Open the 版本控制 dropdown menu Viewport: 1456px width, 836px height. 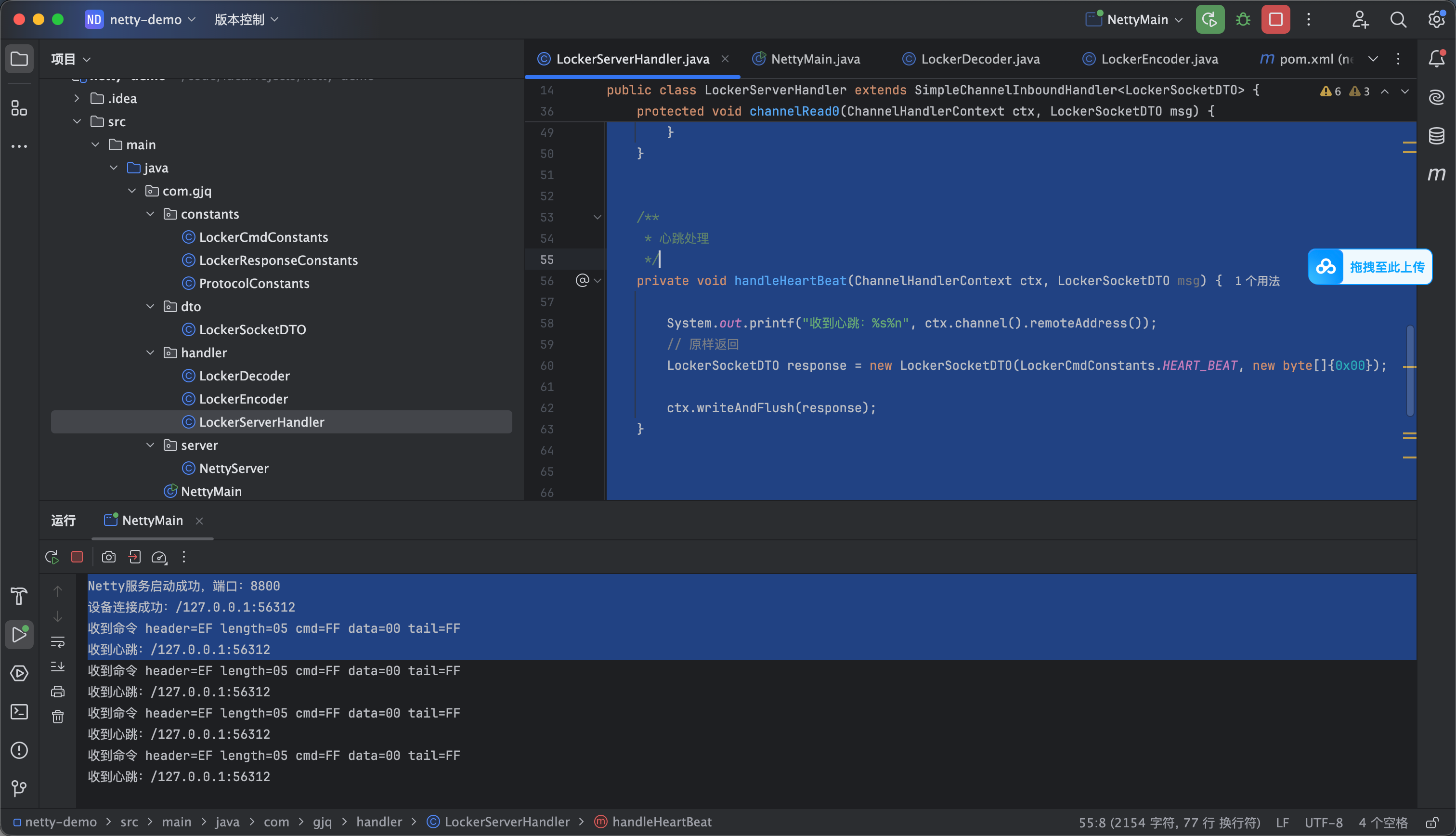[247, 20]
